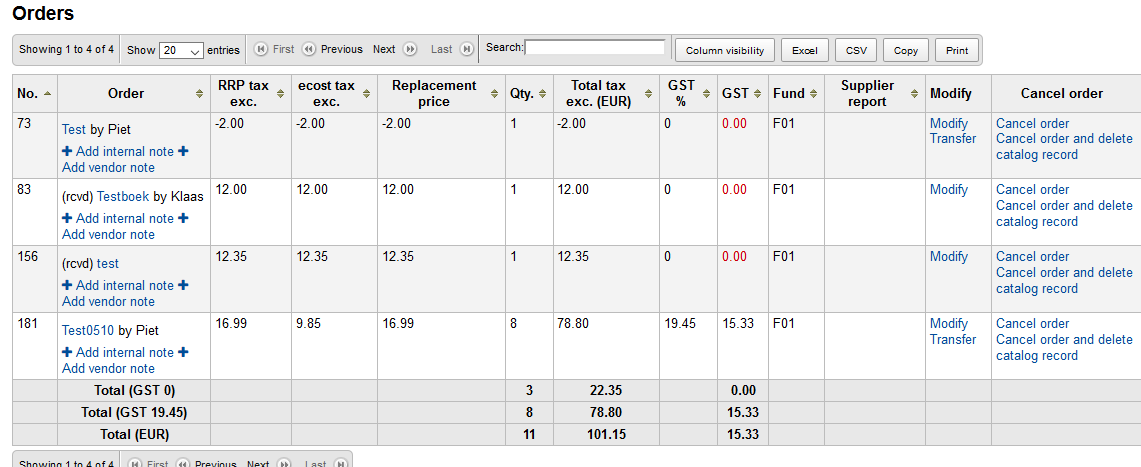Print the orders table
The image size is (1141, 467).
[x=957, y=50]
